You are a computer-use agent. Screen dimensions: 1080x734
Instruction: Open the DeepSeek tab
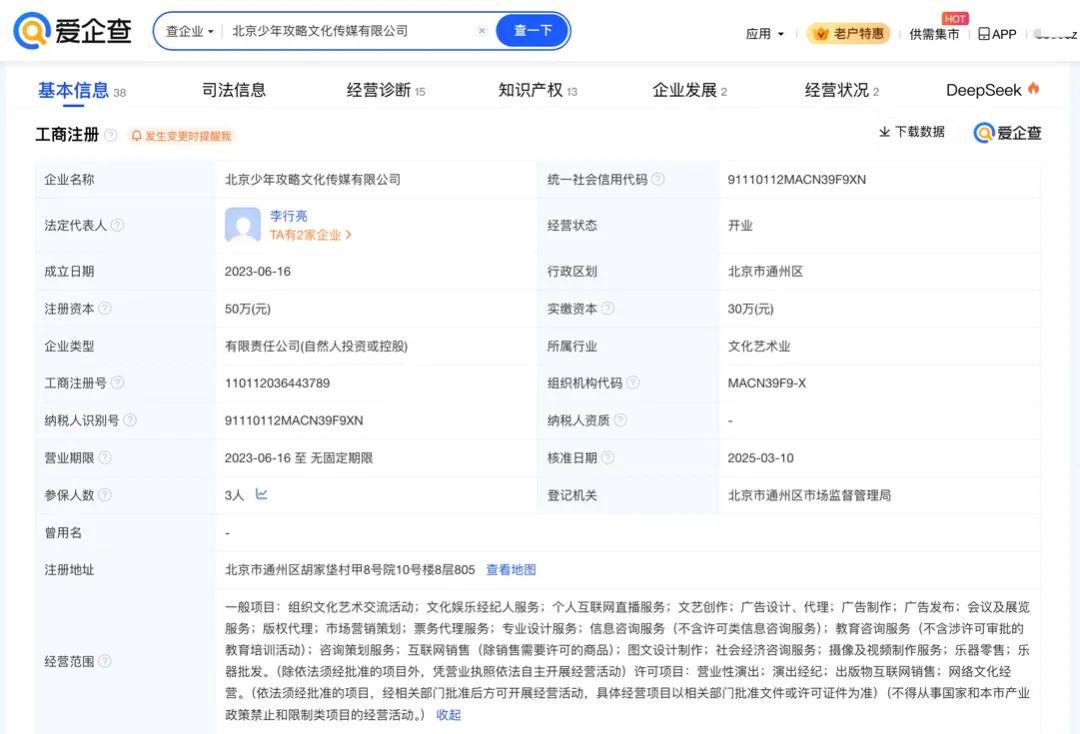(x=993, y=90)
